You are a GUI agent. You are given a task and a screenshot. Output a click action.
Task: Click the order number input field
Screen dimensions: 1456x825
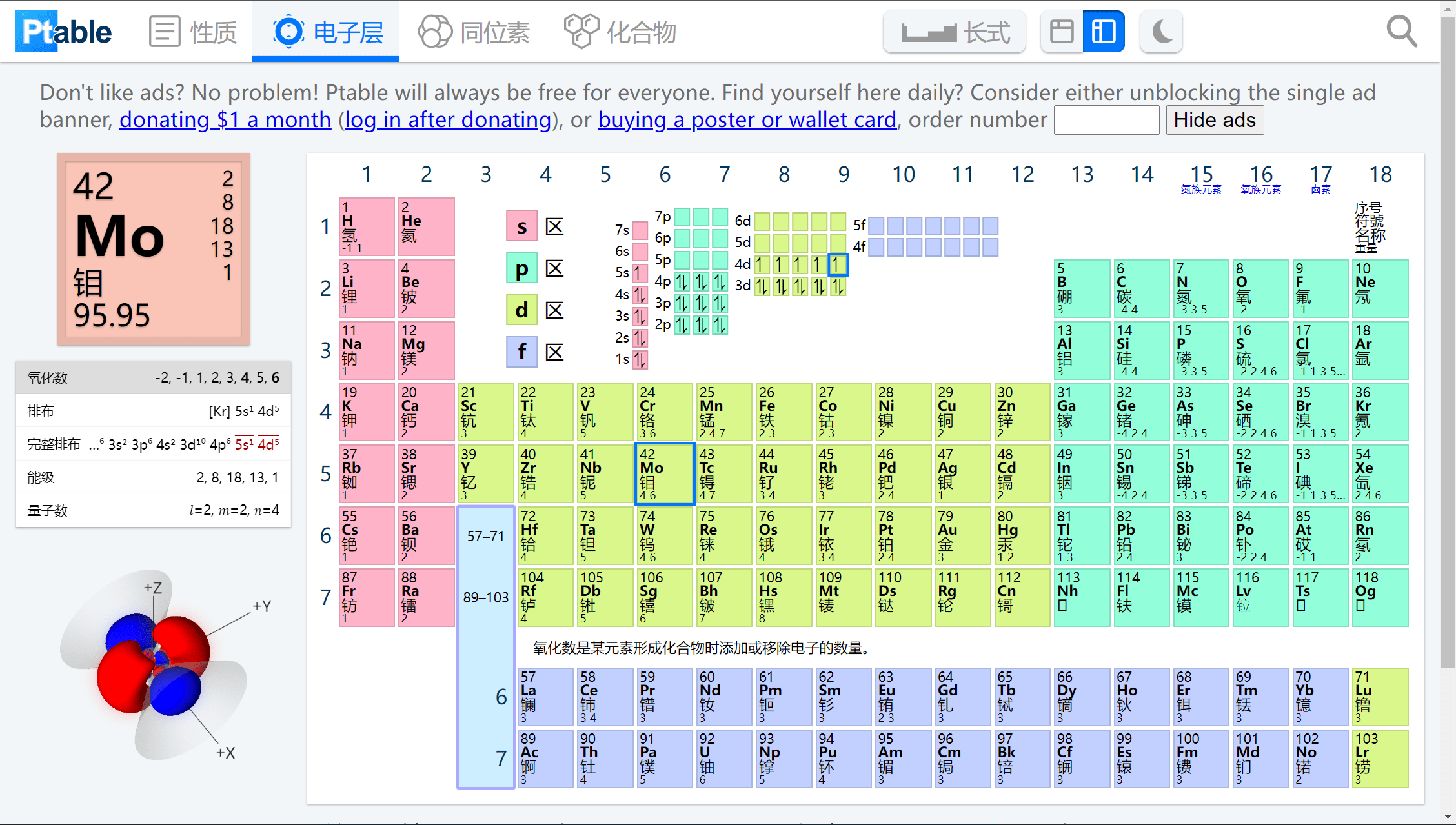pos(1106,119)
